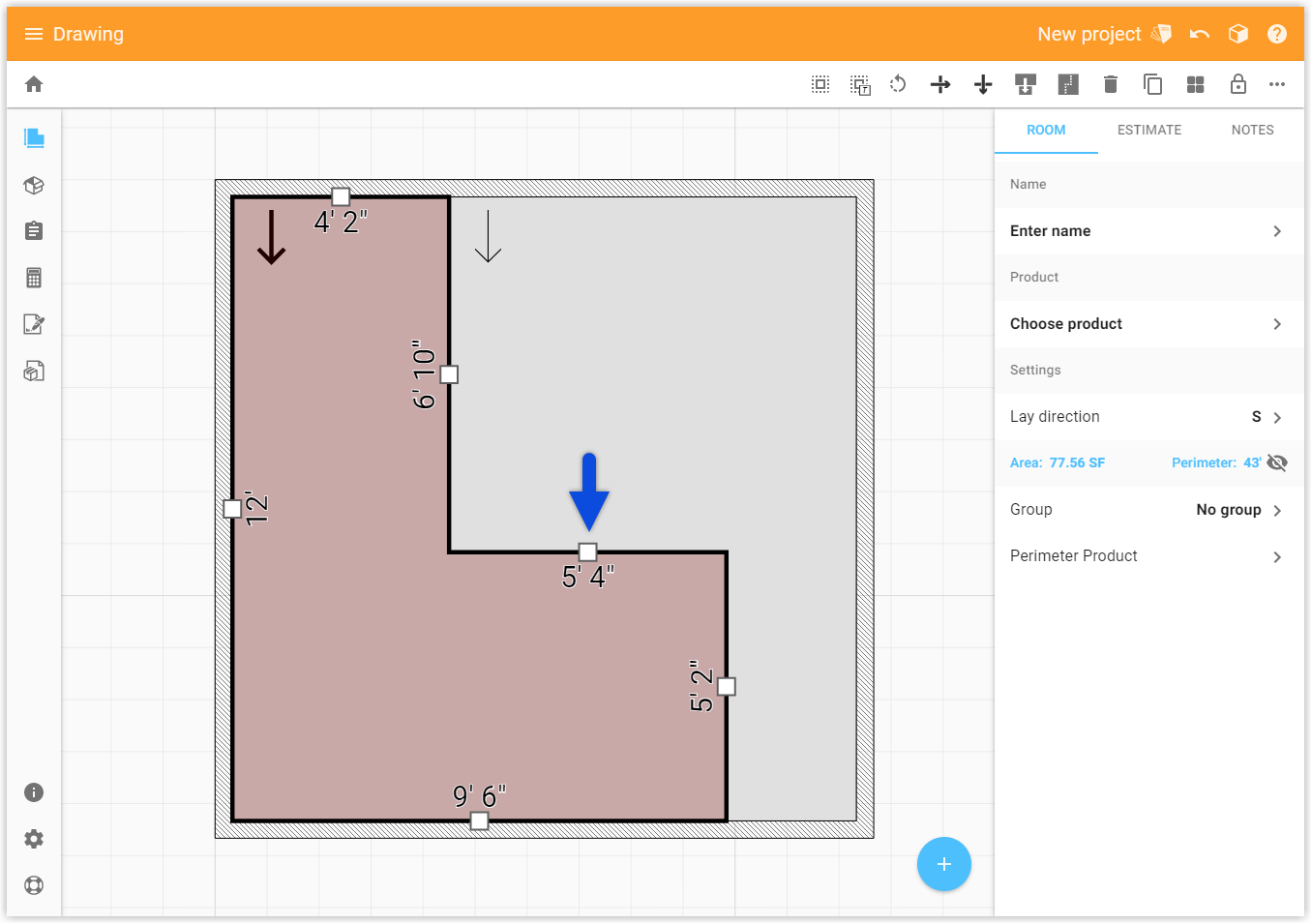
Task: Open the Group selector showing No group
Action: click(1149, 510)
